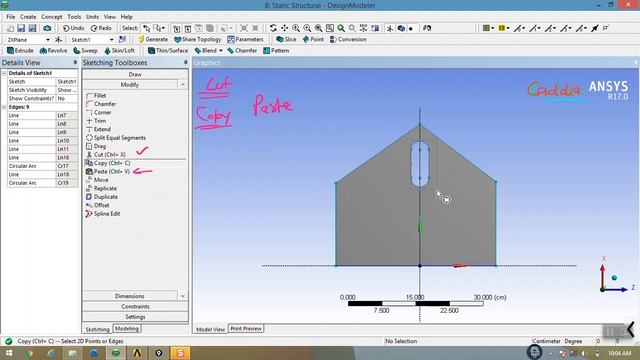Click the New Plane icon
This screenshot has height=360, width=640.
[x=58, y=40]
